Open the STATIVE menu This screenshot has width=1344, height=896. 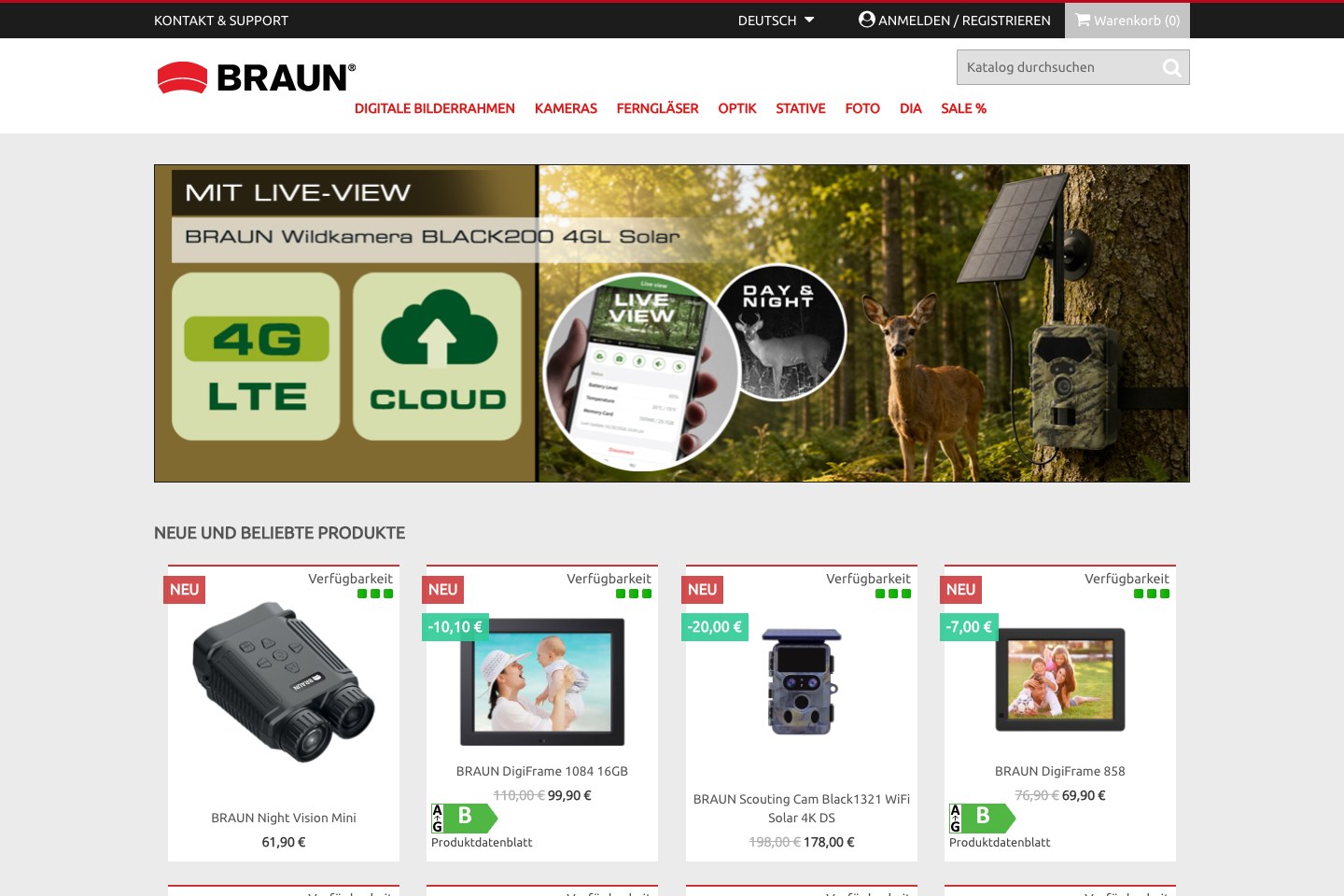point(801,108)
